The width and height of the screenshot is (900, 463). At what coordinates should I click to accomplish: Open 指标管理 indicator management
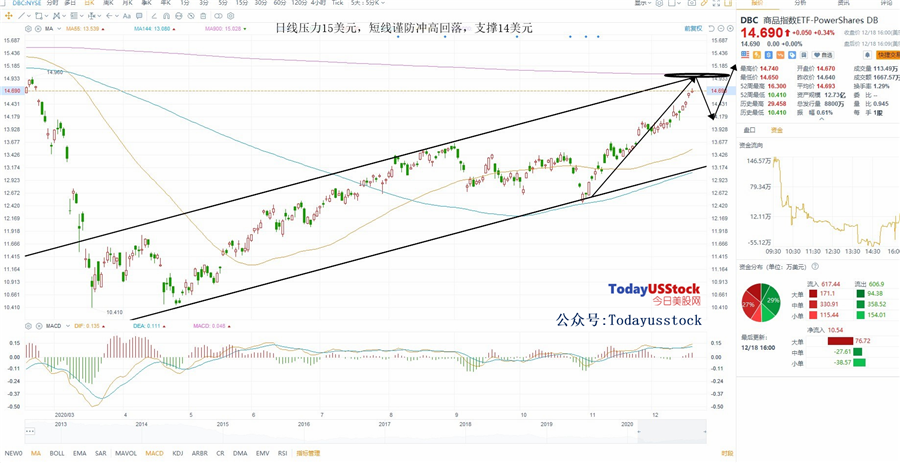pos(308,453)
